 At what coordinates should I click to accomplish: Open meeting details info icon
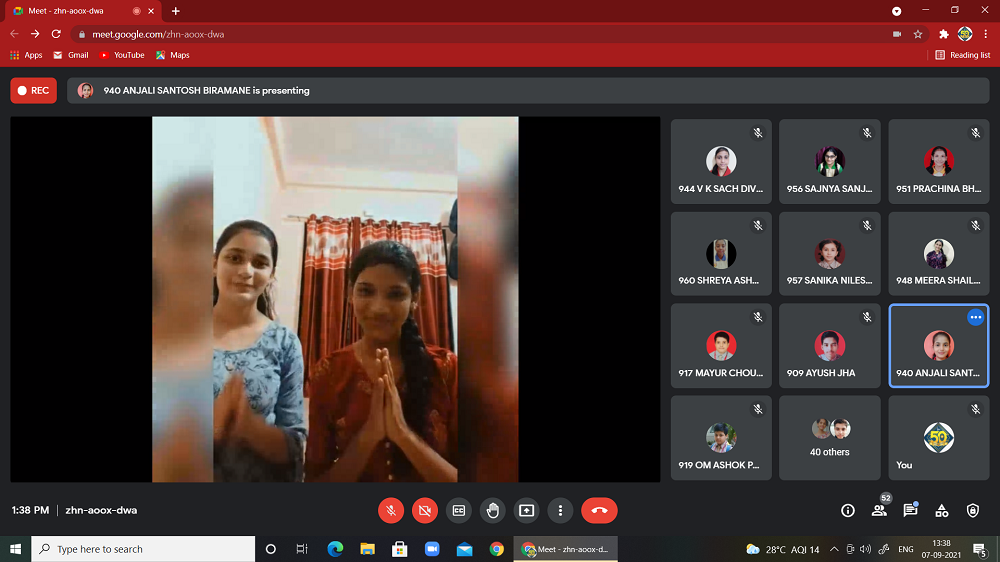[x=848, y=510]
